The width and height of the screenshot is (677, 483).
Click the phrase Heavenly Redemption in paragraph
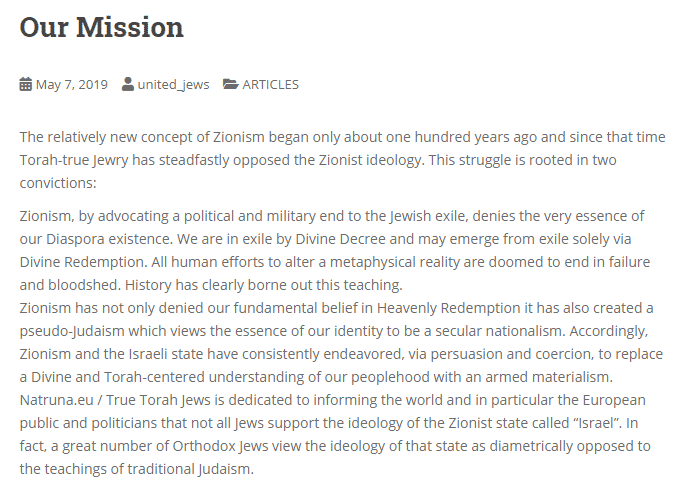449,308
